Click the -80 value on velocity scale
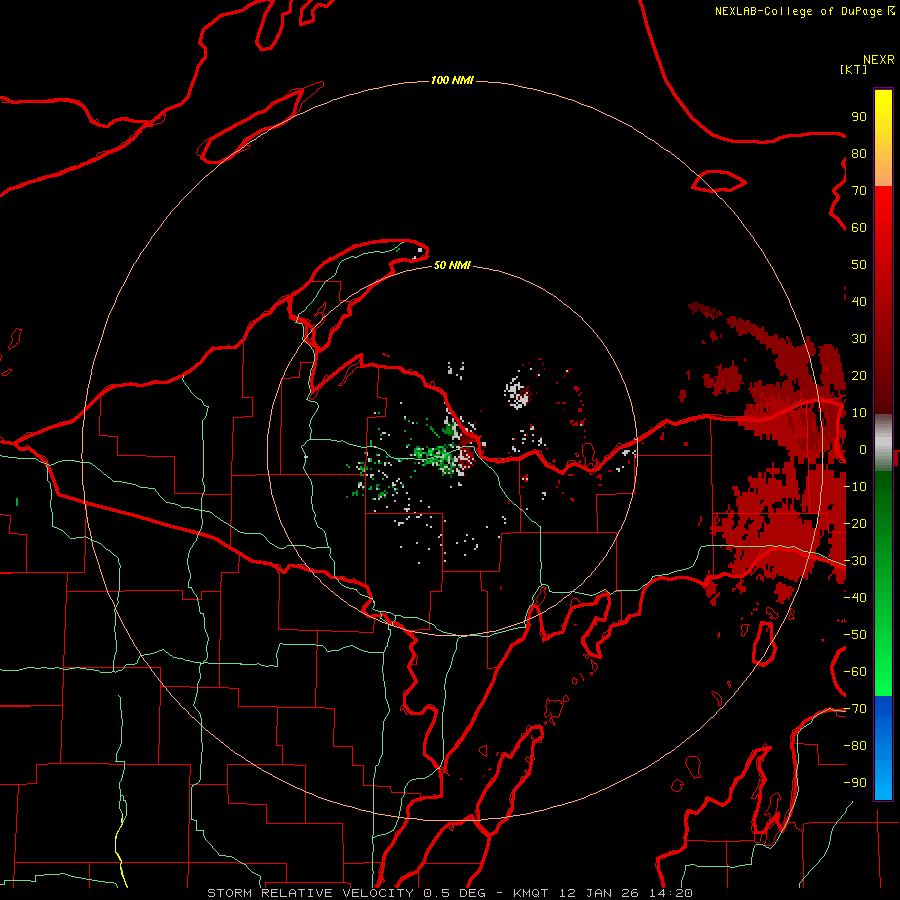Screen dimensions: 900x900 click(x=855, y=746)
